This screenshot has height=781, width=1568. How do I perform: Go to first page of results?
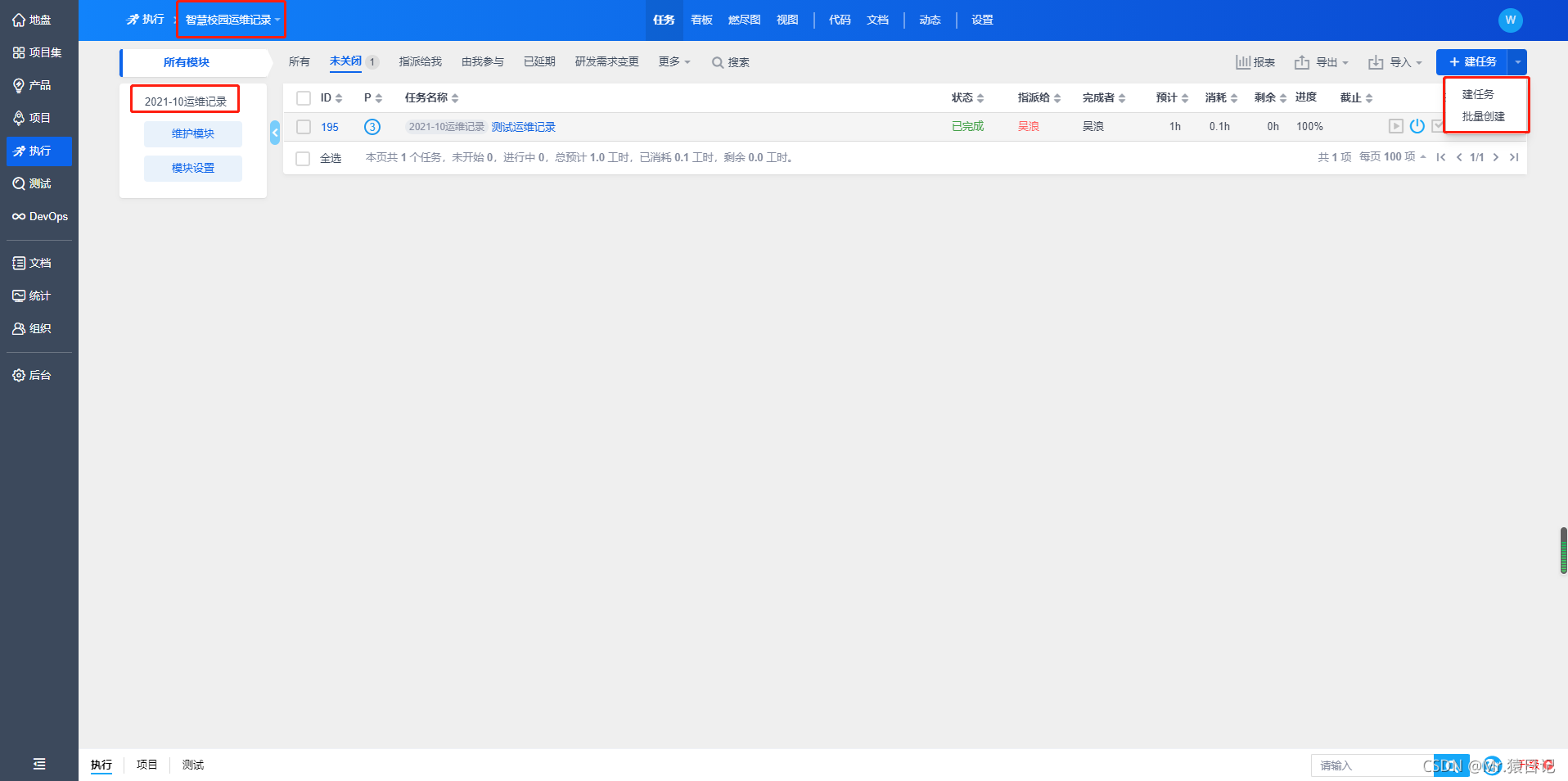[x=1441, y=157]
